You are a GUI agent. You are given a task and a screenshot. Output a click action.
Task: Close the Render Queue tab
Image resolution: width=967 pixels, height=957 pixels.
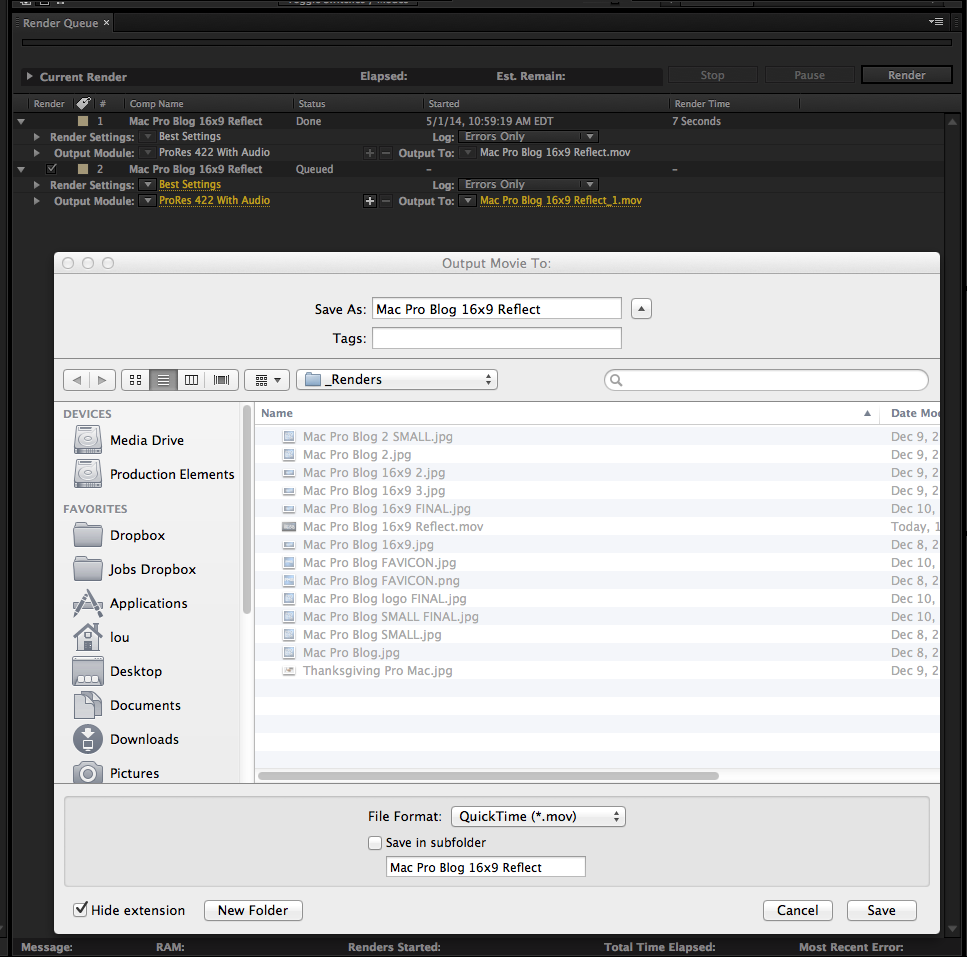(x=106, y=23)
